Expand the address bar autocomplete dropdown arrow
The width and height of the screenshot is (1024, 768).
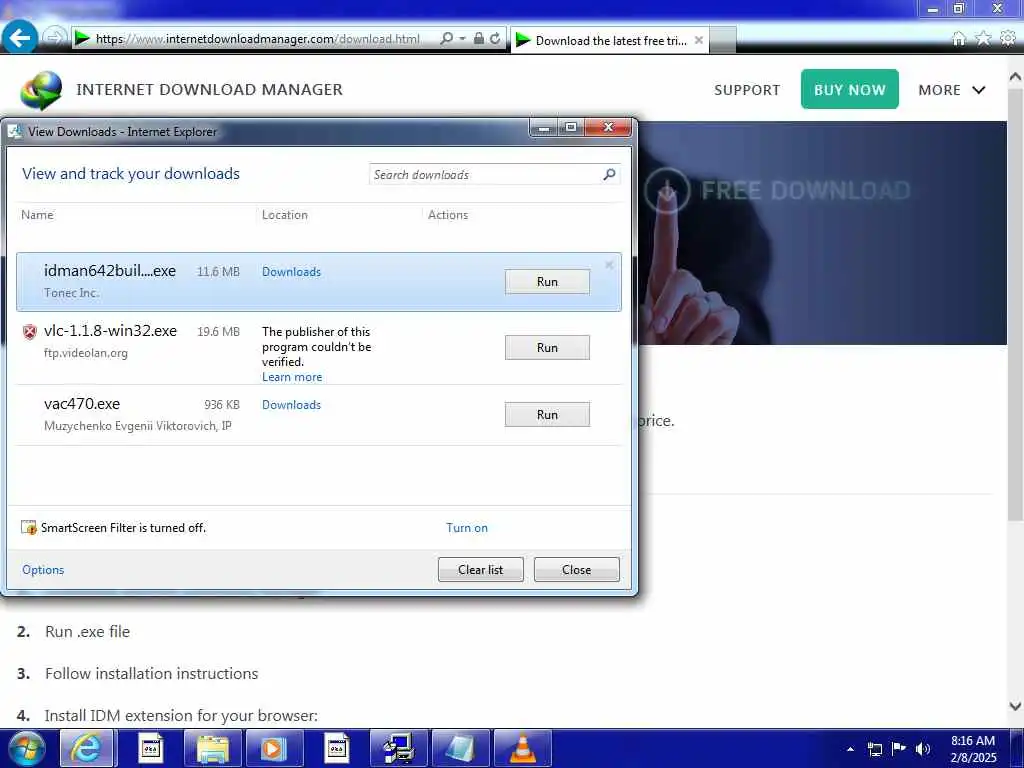click(x=462, y=39)
